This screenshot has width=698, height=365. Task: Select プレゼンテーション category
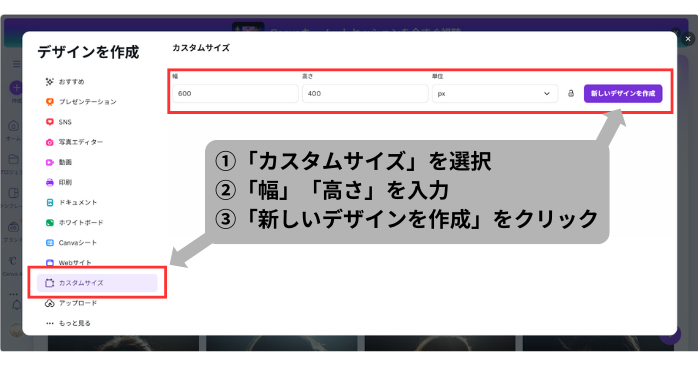pos(97,102)
